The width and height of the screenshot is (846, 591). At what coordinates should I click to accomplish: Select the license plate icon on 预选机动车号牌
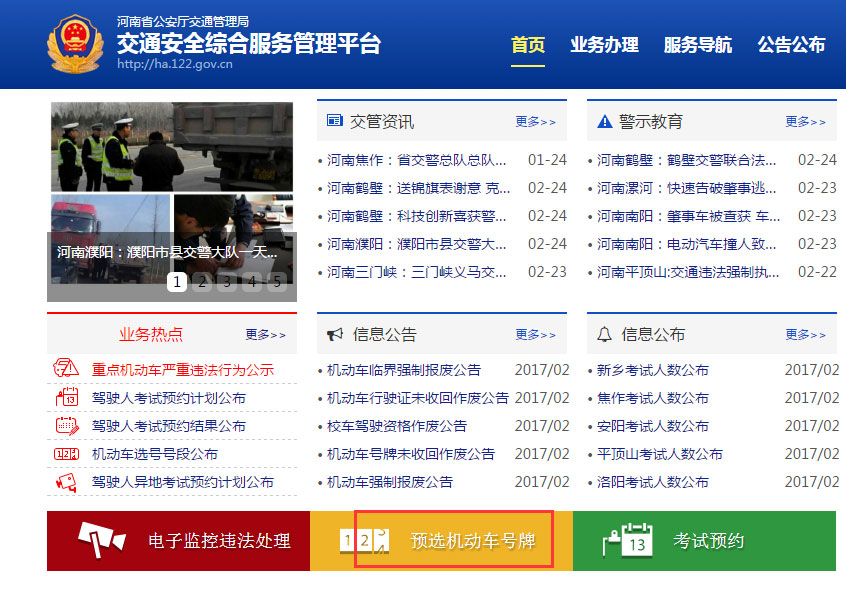tap(362, 538)
